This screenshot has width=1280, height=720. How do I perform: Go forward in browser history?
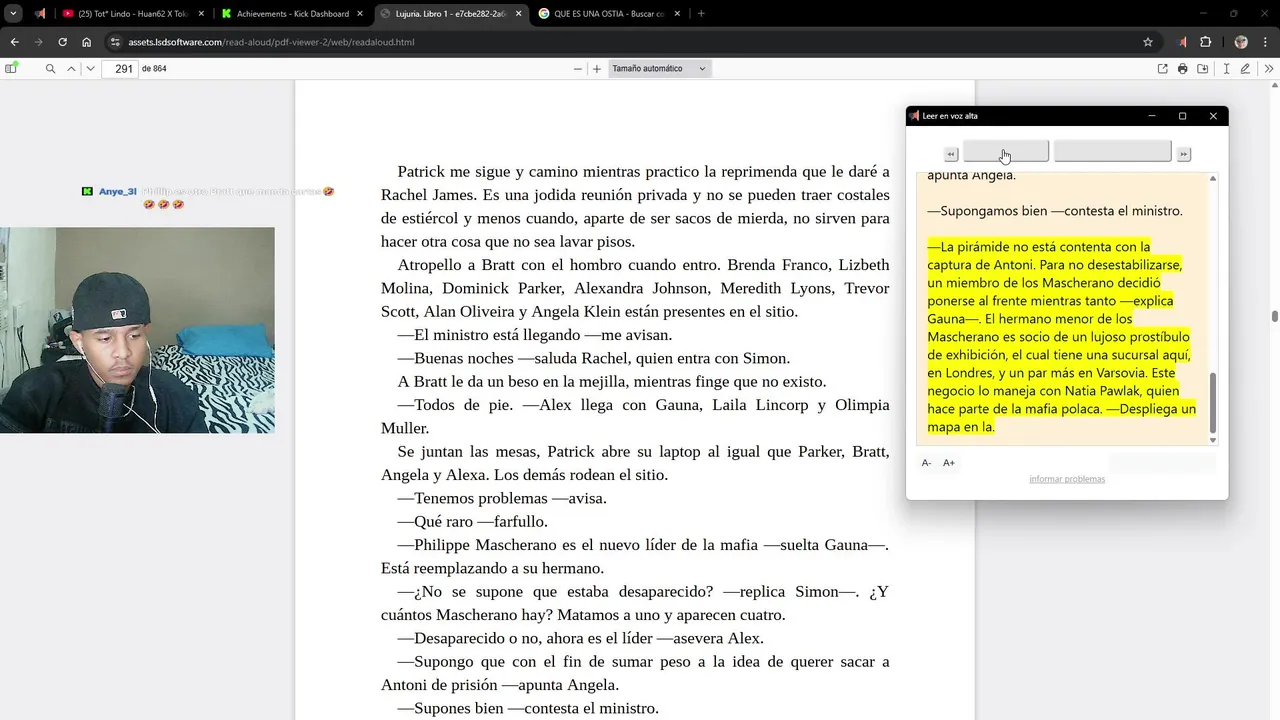pyautogui.click(x=38, y=42)
